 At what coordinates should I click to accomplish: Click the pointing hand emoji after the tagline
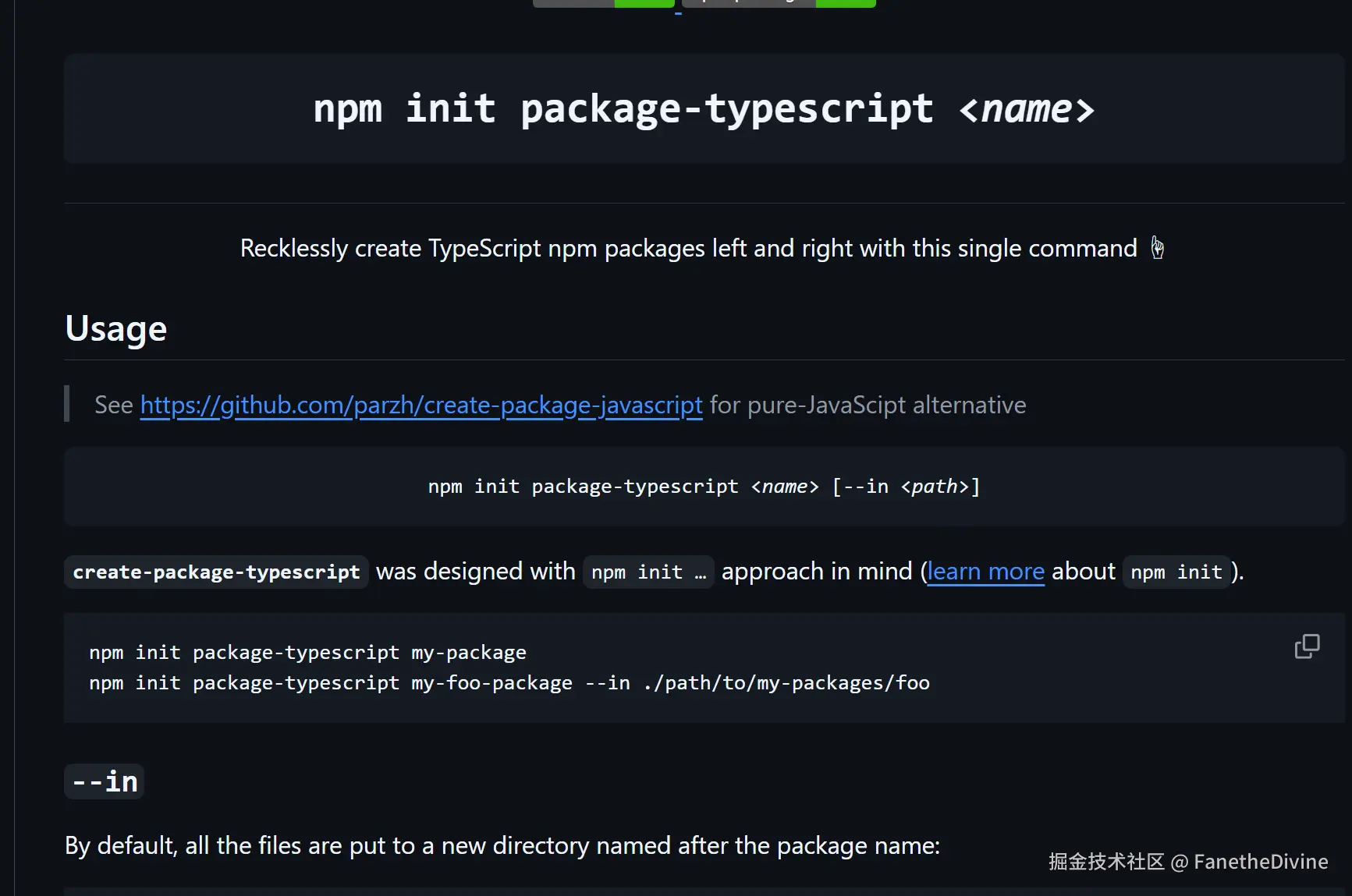click(1158, 248)
